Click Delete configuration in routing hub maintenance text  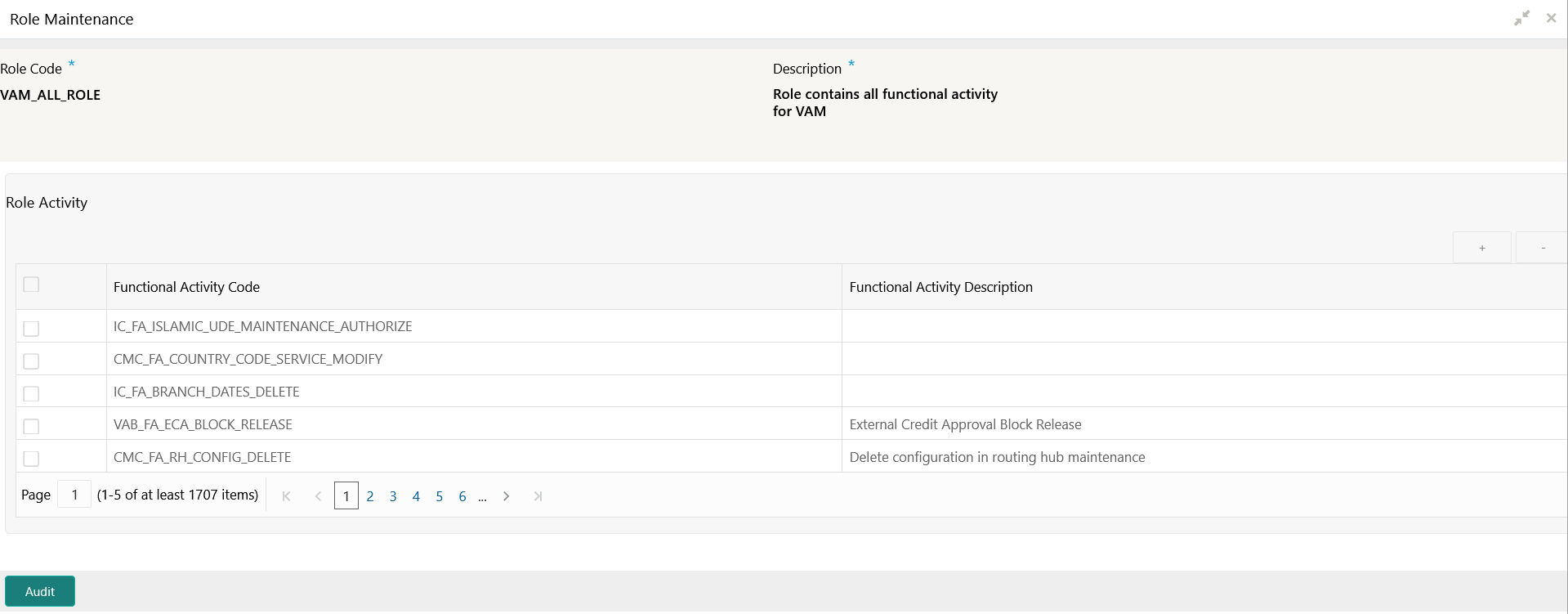point(997,457)
